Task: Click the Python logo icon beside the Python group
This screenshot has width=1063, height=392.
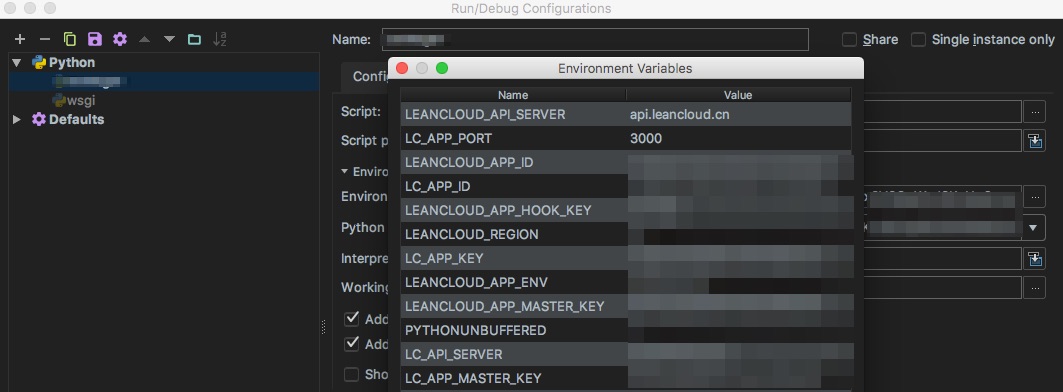Action: click(x=39, y=62)
